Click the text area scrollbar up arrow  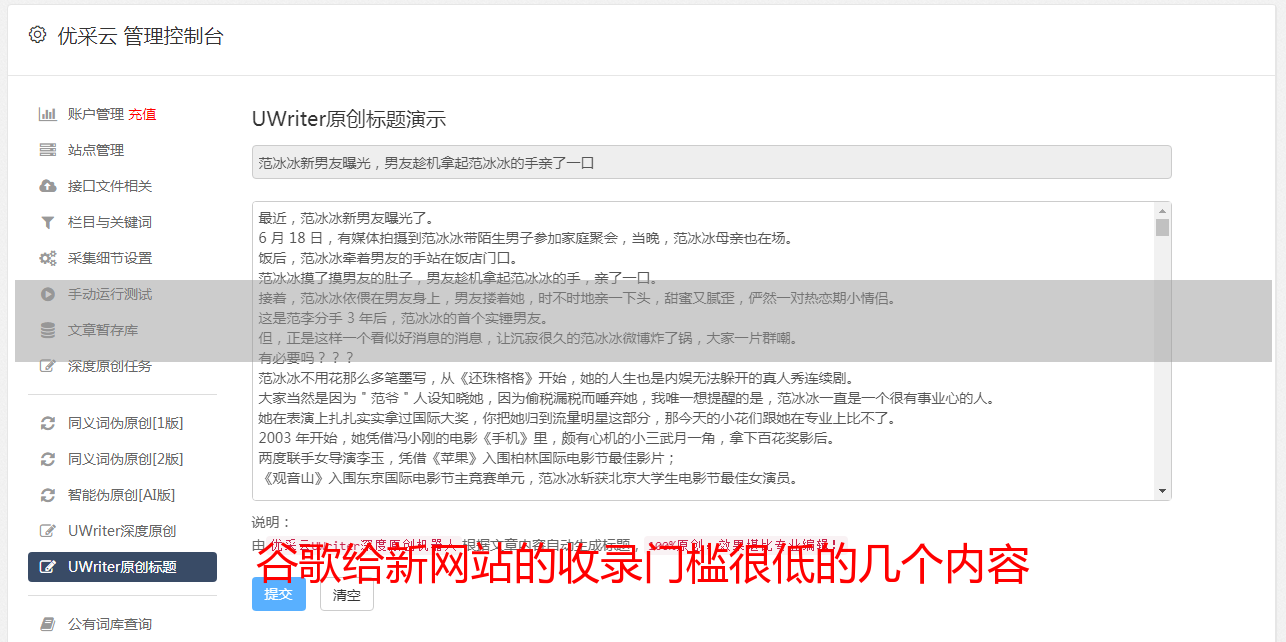1162,211
